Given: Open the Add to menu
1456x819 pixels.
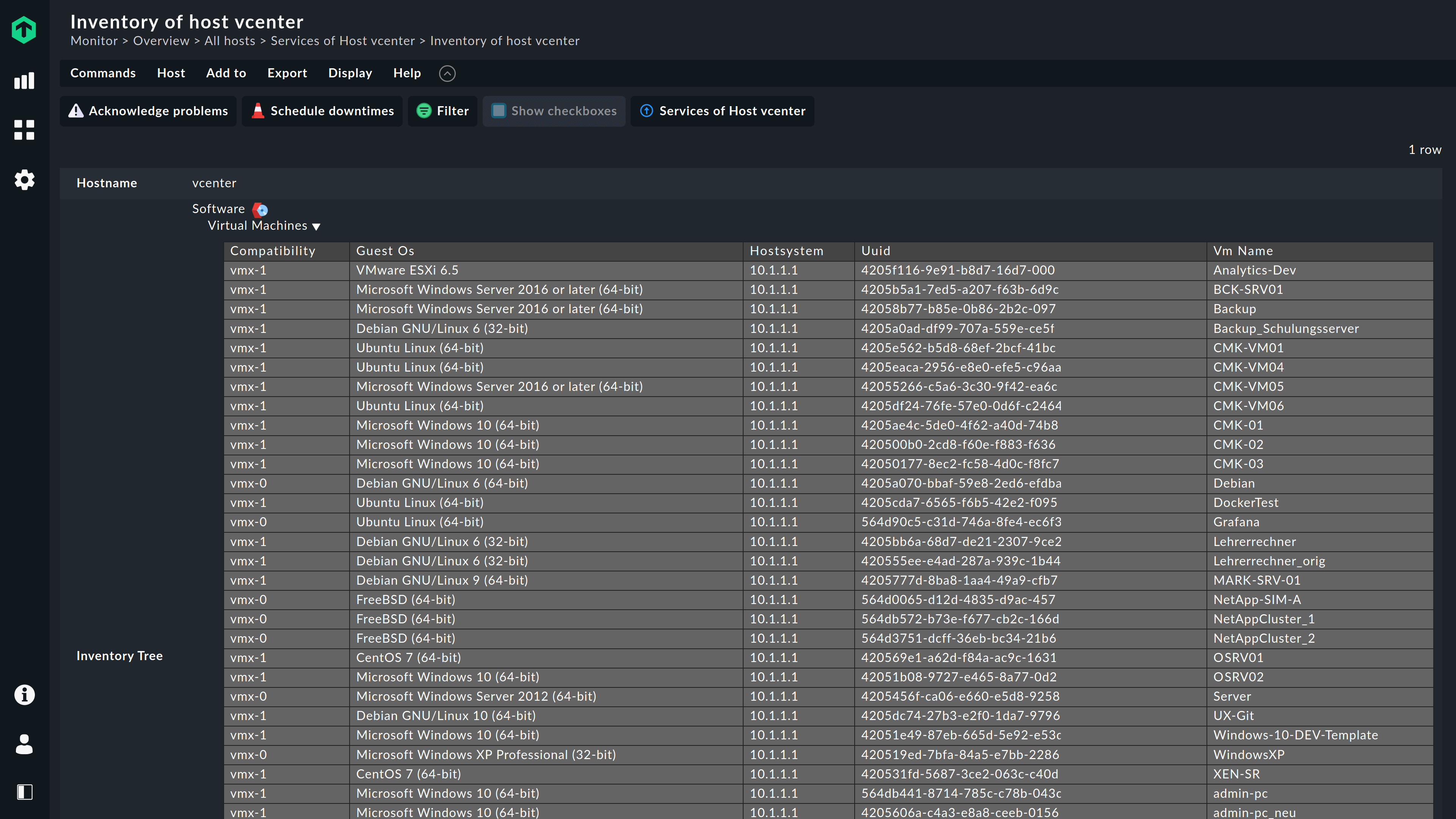Looking at the screenshot, I should (x=226, y=73).
